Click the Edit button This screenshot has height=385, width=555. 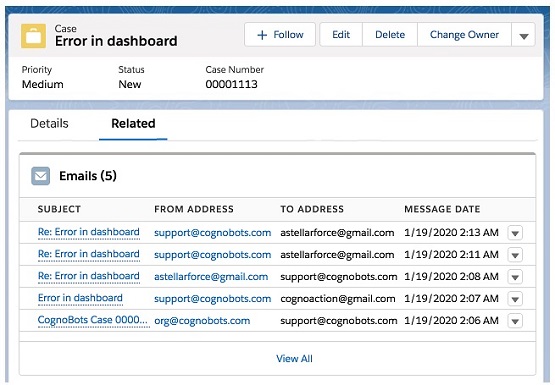(341, 35)
